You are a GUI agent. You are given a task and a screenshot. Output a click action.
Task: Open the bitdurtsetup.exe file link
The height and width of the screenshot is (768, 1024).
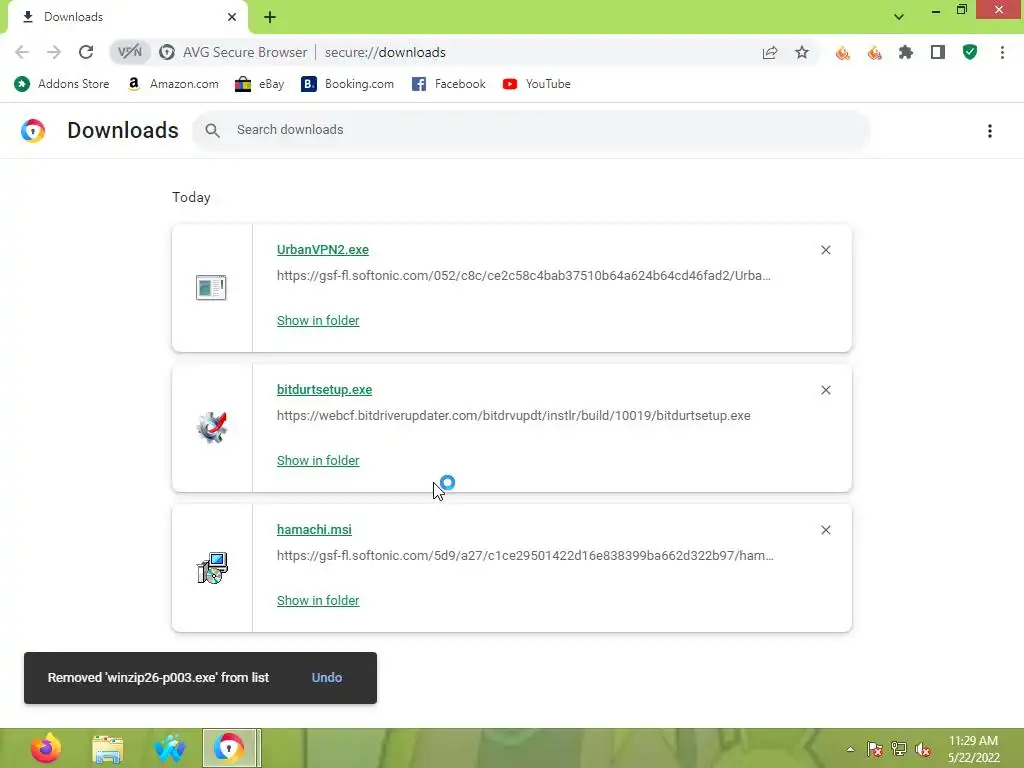pyautogui.click(x=325, y=389)
